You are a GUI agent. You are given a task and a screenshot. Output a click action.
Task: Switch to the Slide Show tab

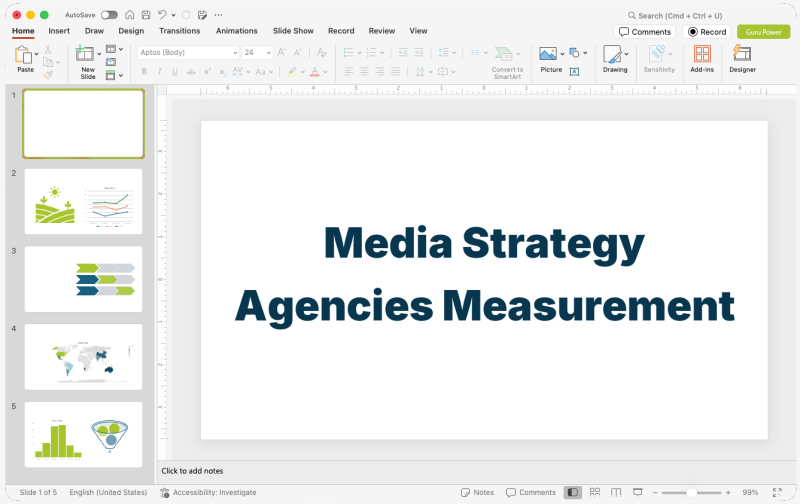[x=293, y=31]
